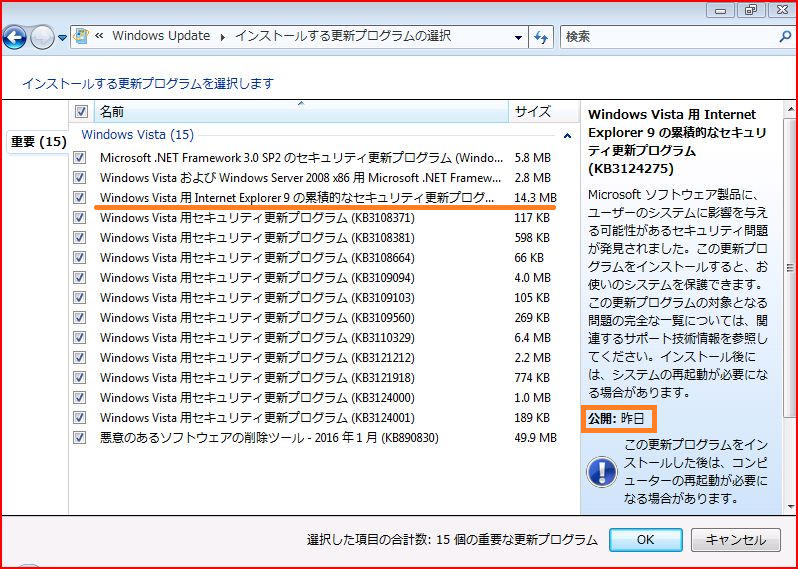Select the KB3109094 security update row
Image resolution: width=798 pixels, height=569 pixels.
coord(324,277)
